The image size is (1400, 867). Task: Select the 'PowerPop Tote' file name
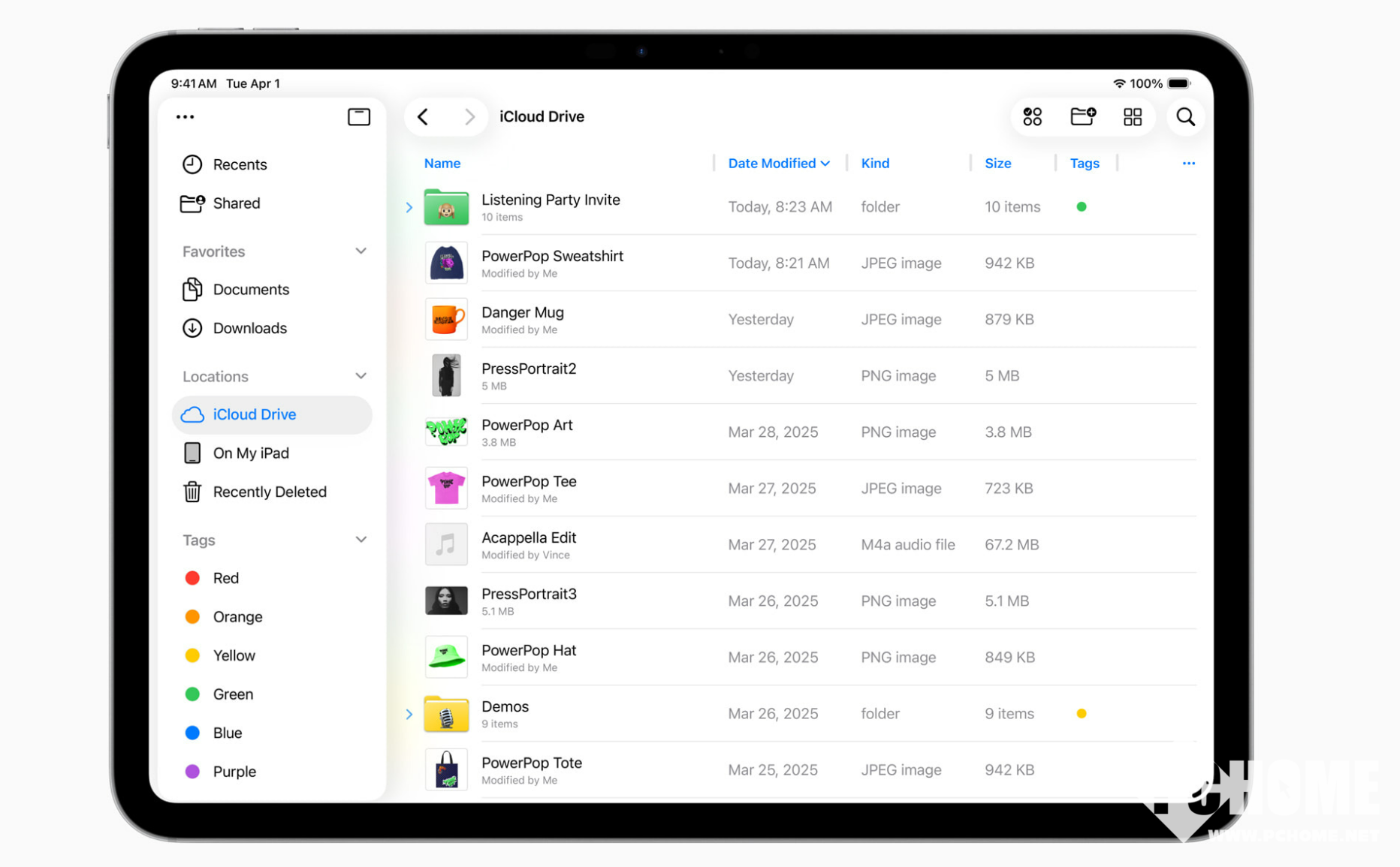[x=531, y=763]
